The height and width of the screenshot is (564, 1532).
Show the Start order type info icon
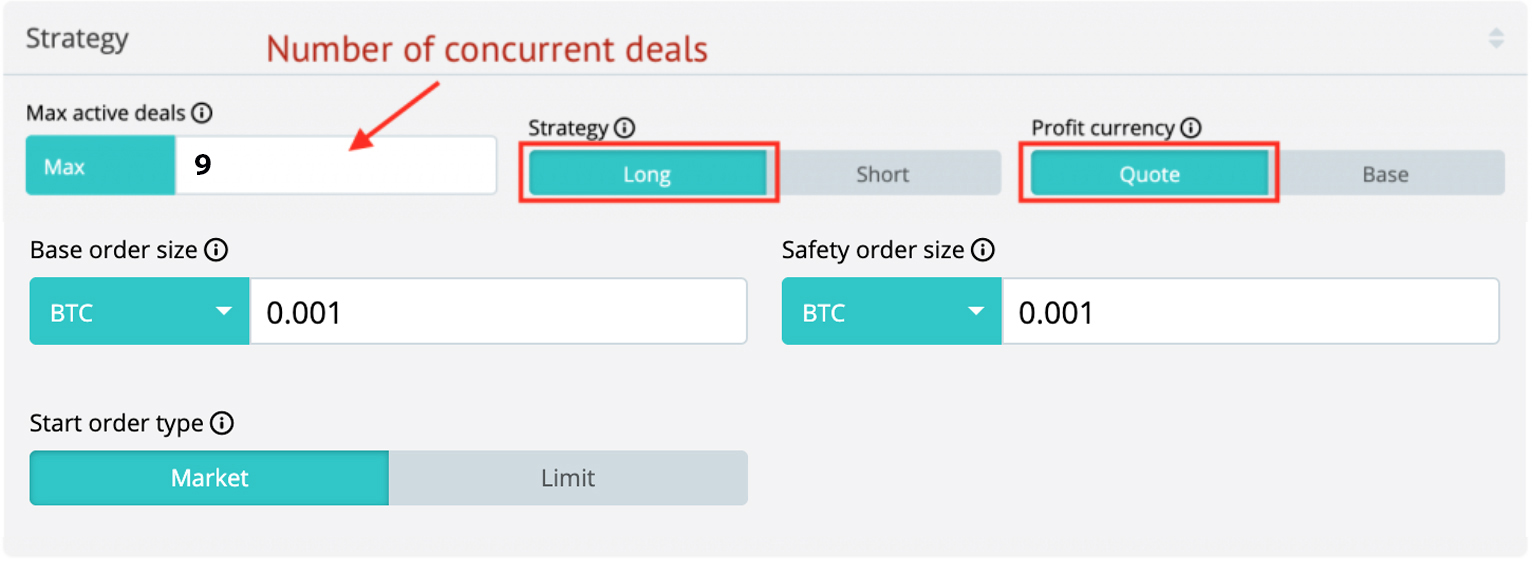click(x=222, y=424)
